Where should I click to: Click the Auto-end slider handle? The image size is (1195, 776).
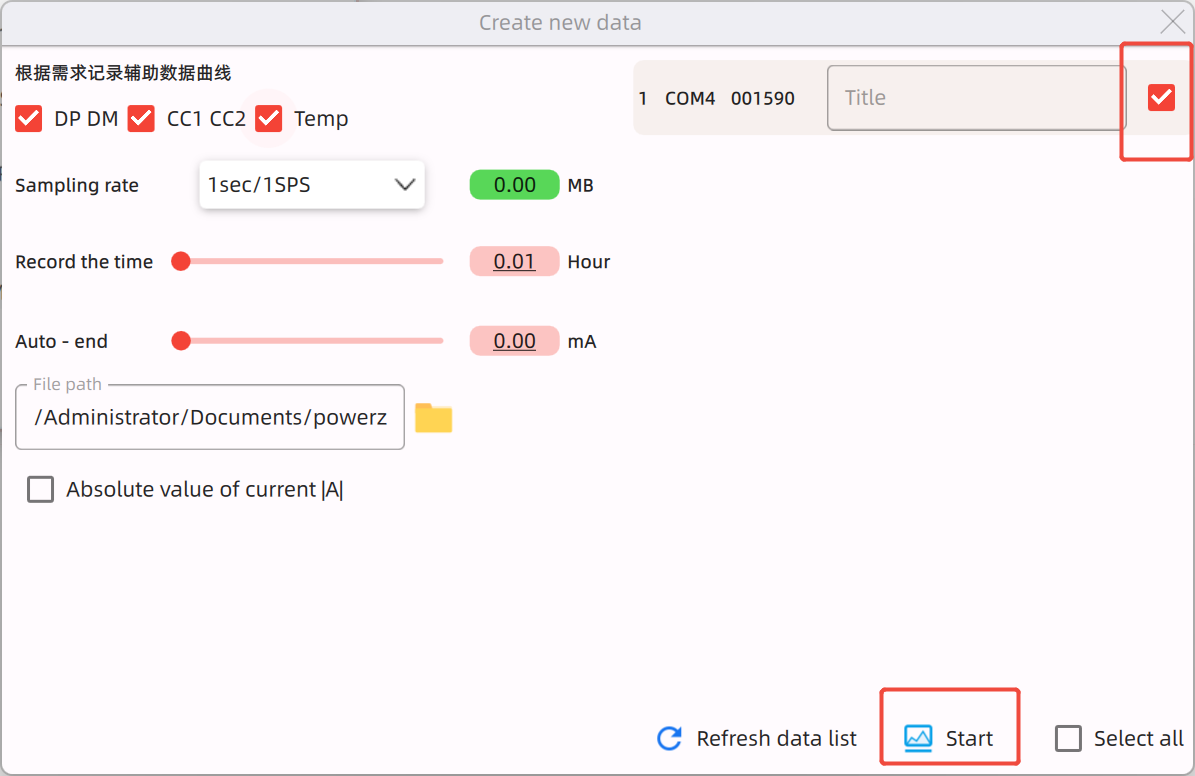pos(181,340)
